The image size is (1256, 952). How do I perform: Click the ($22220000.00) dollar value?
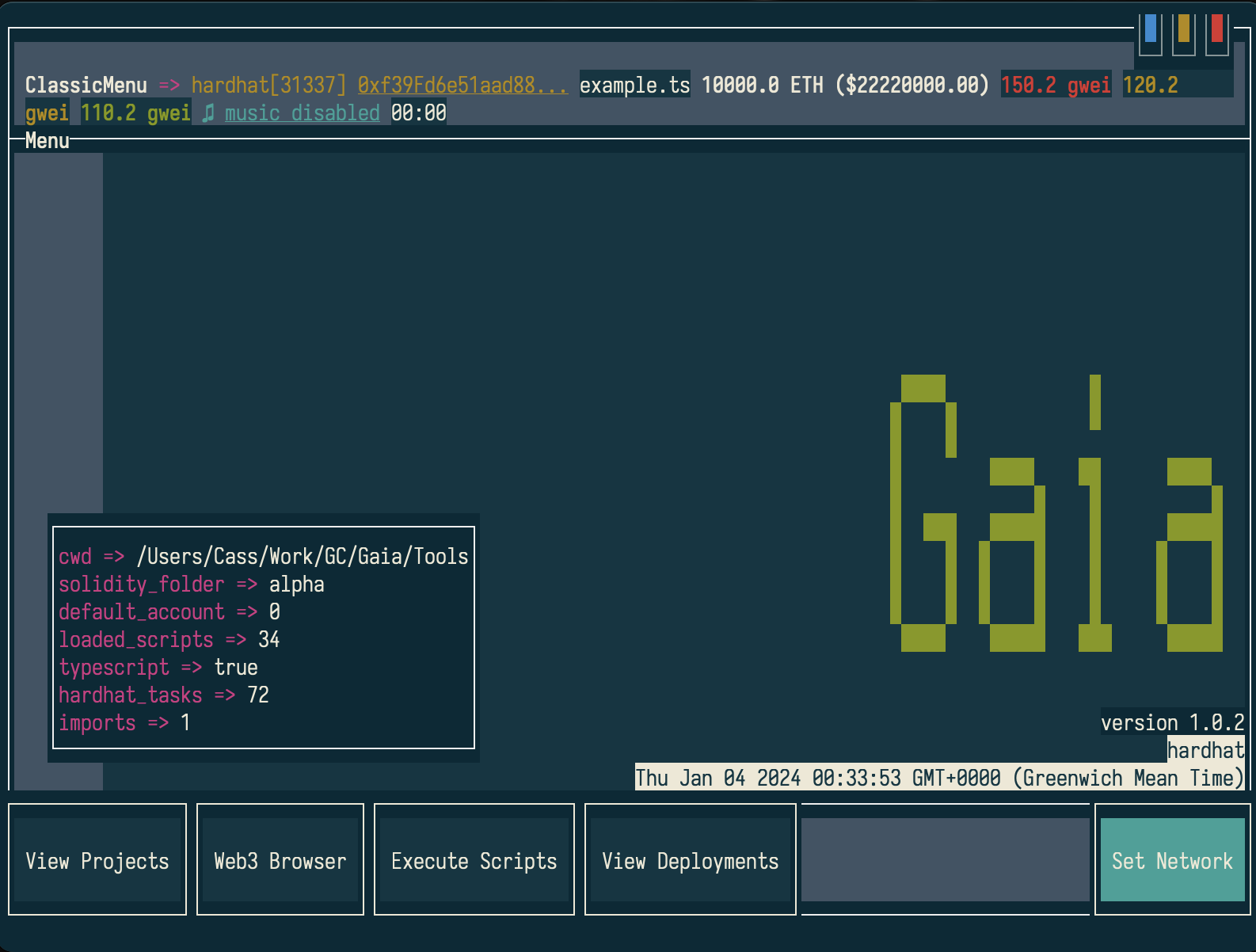912,85
